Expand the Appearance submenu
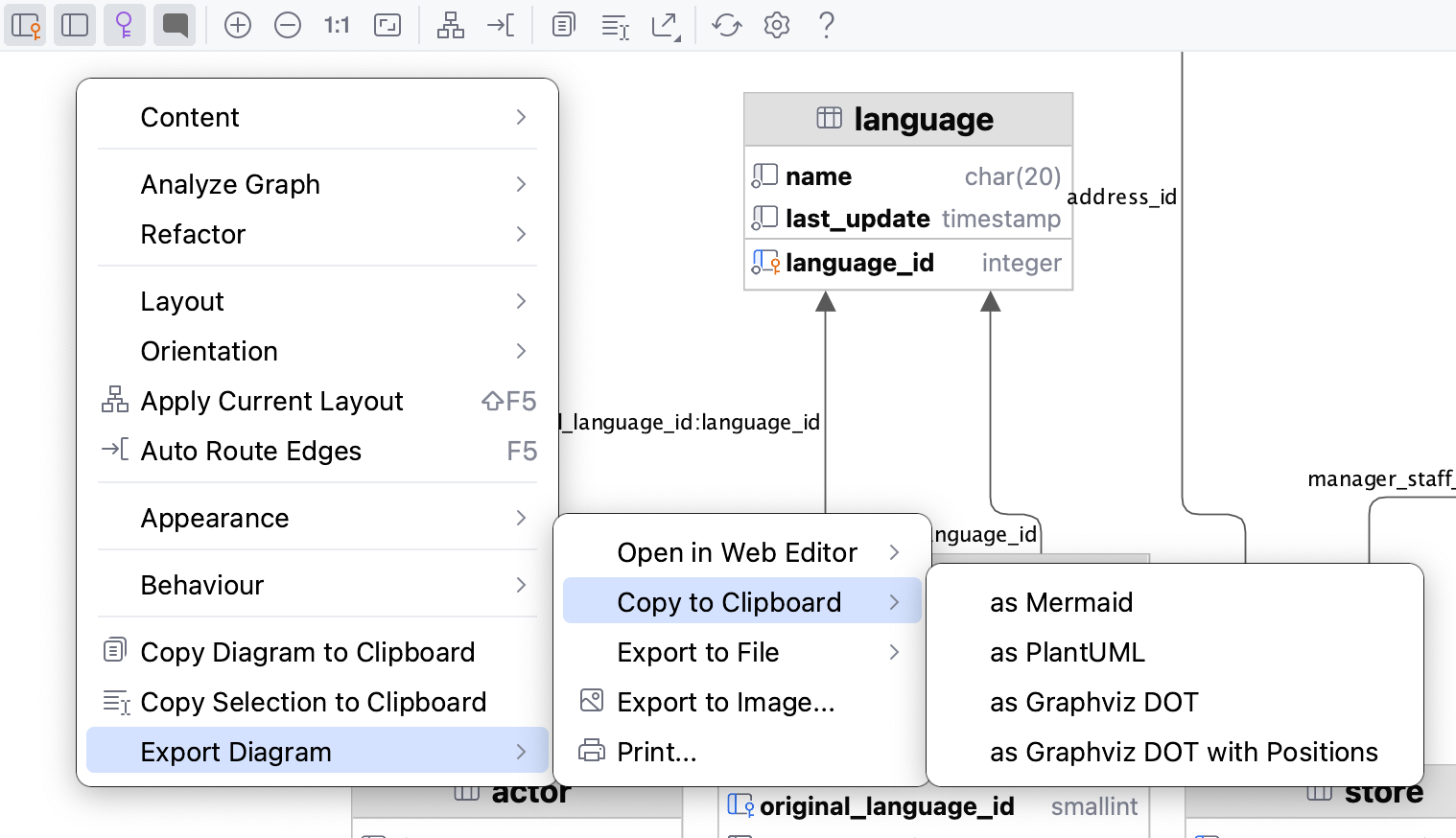This screenshot has height=838, width=1456. coord(317,518)
